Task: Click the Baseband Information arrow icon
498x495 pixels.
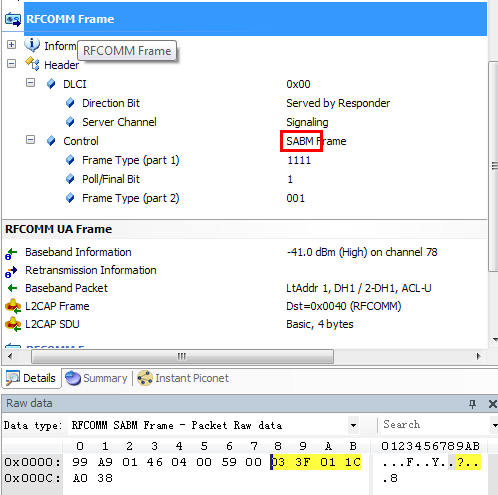Action: 11,253
